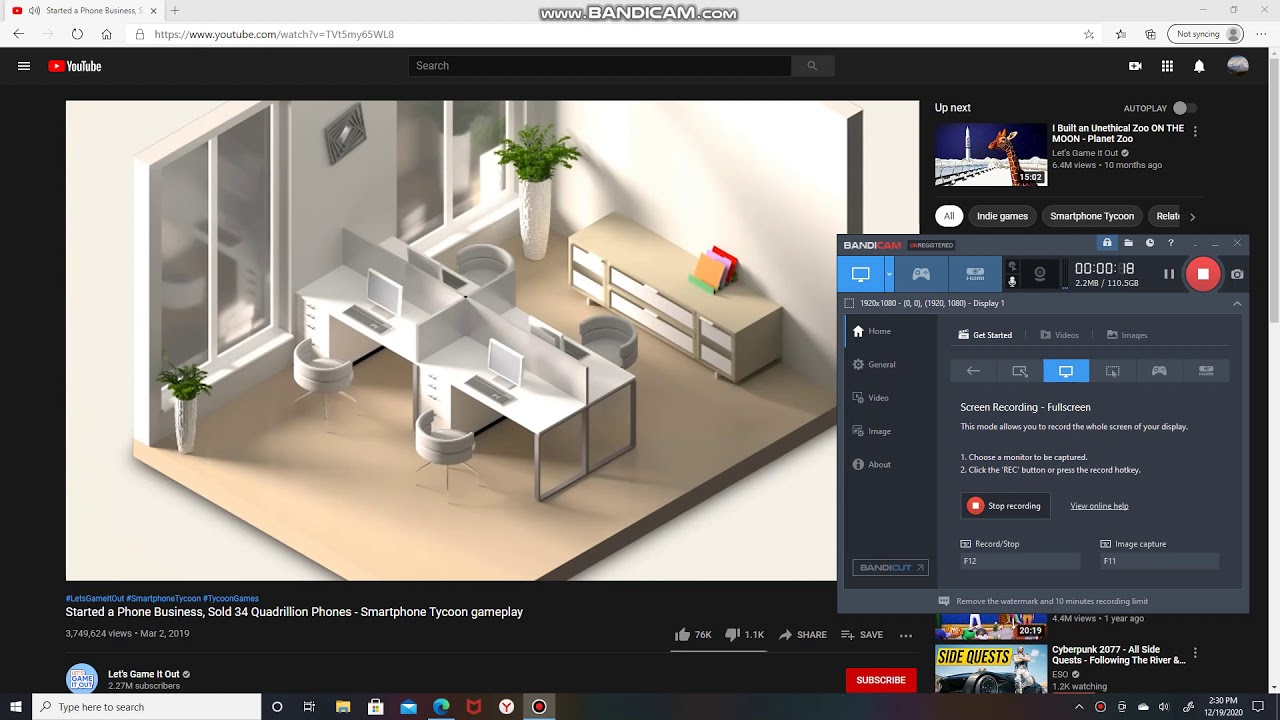Open options for the Unethical Zoo video
The width and height of the screenshot is (1280, 720).
(1195, 131)
